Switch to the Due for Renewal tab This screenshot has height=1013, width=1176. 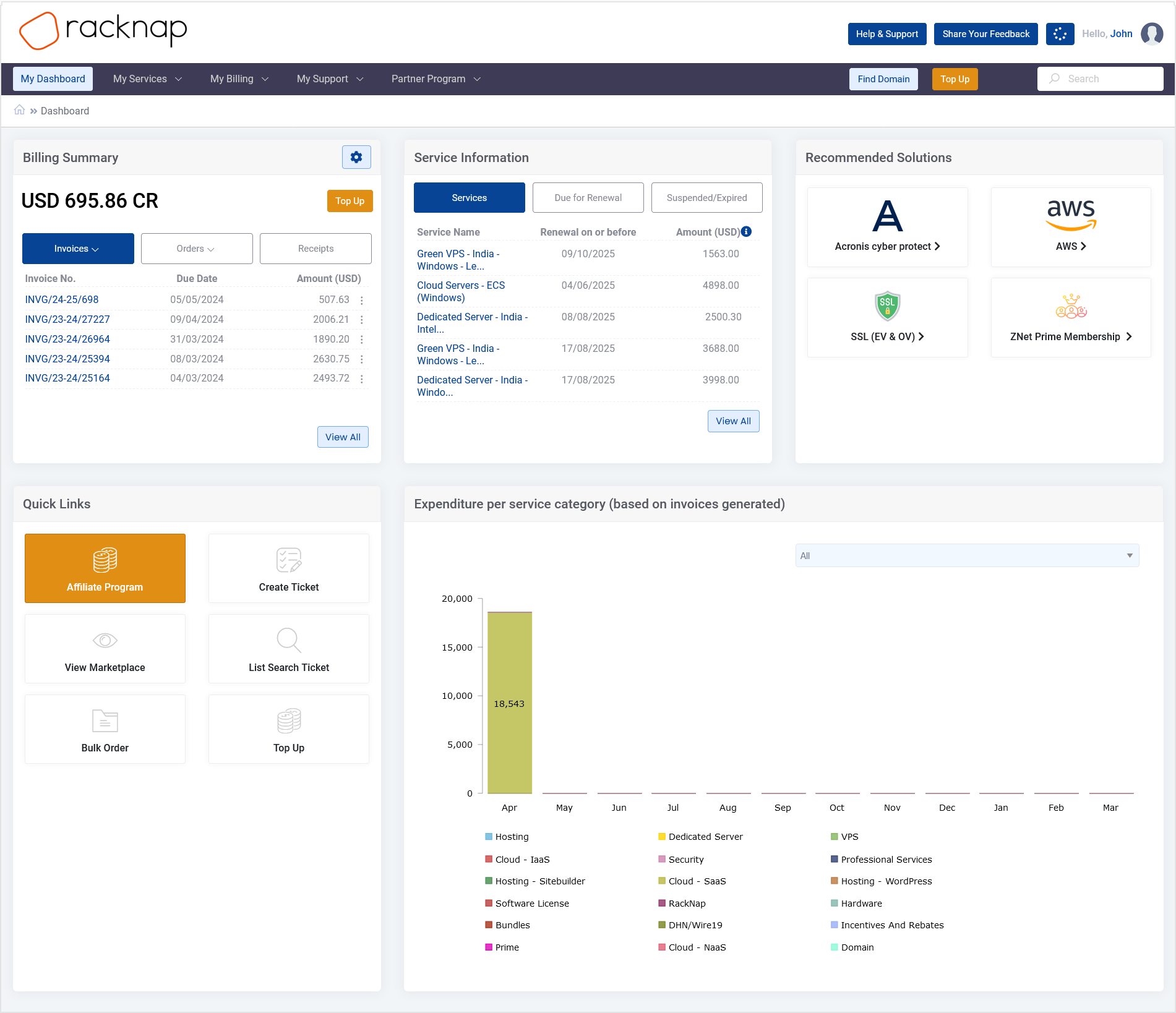coord(588,198)
